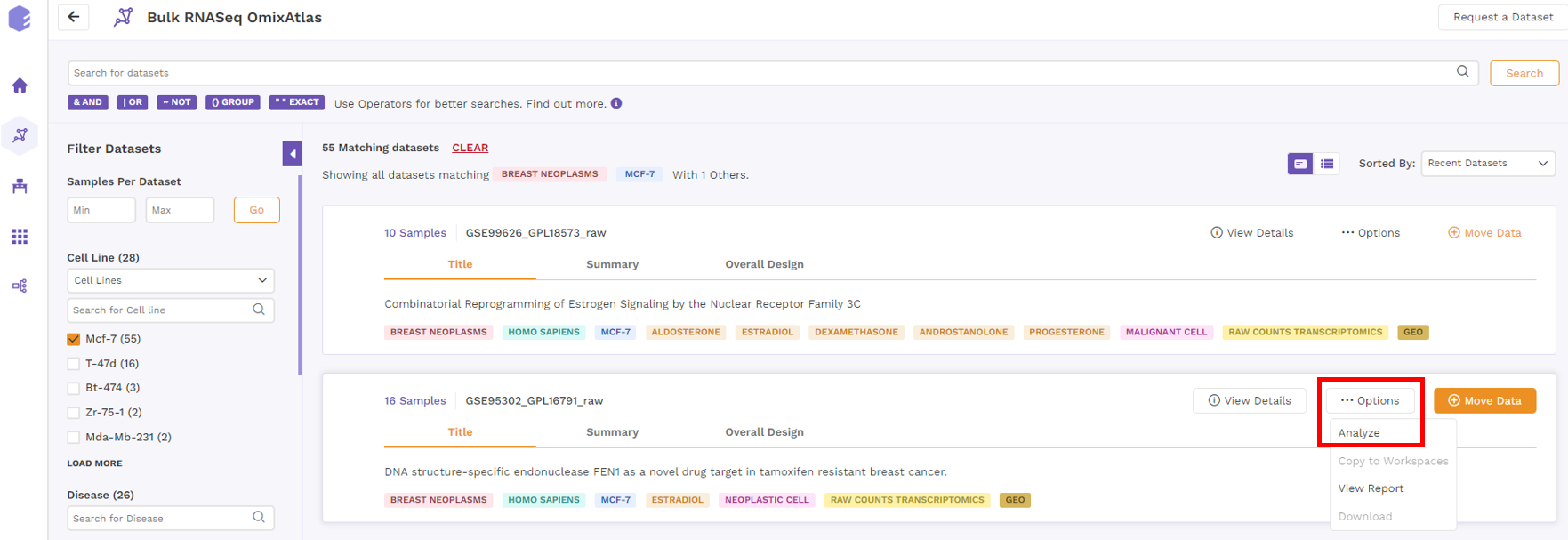Focus the Search for Disease field
Screen dimensions: 1568x540
[x=171, y=518]
